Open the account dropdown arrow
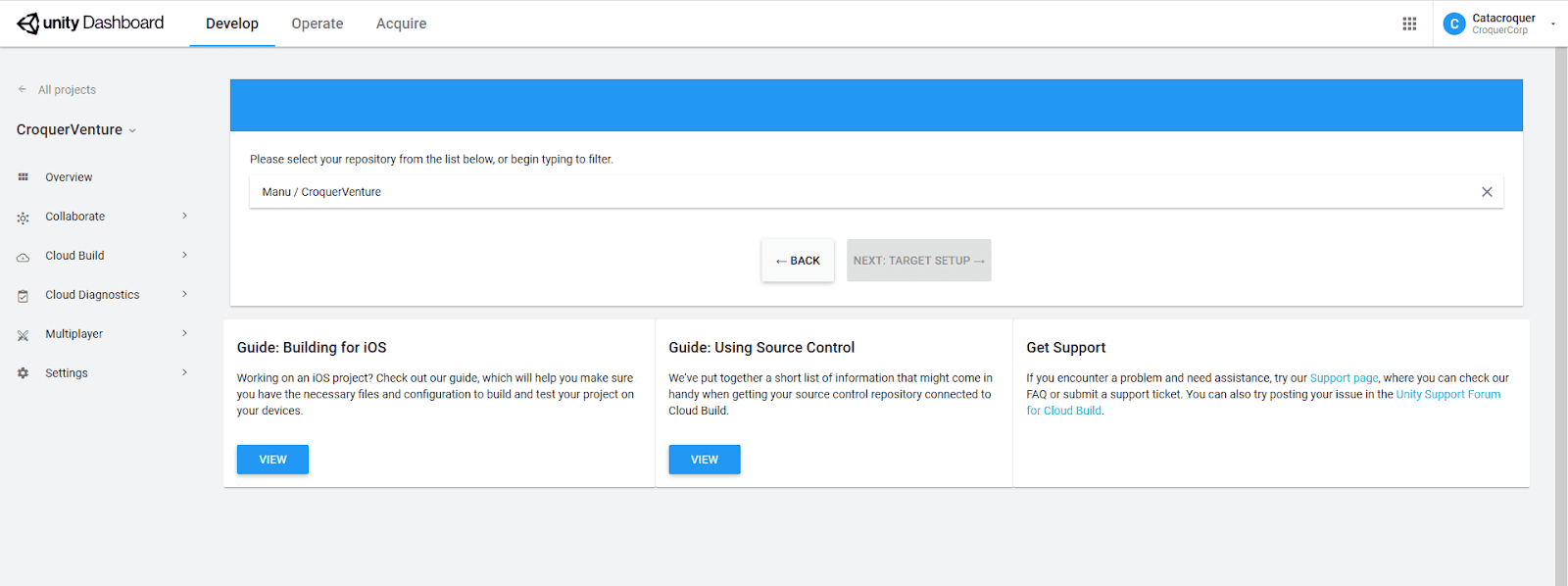 [1552, 24]
